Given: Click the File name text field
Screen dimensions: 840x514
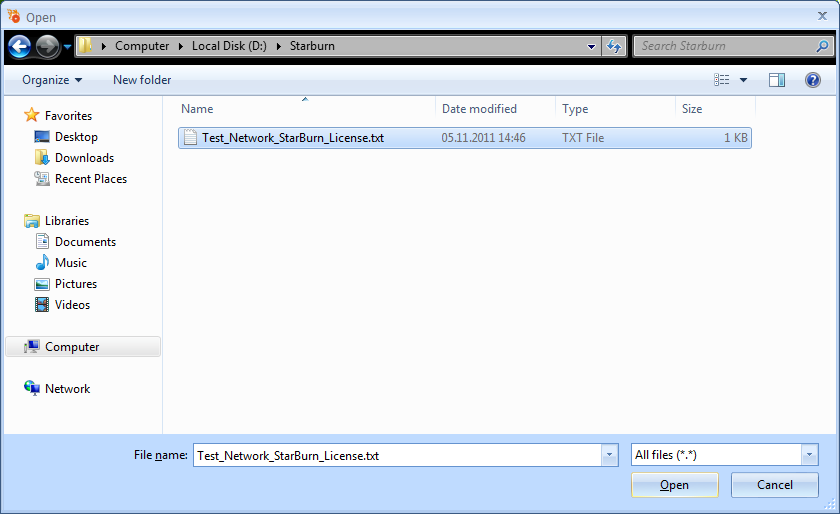Looking at the screenshot, I should click(x=397, y=455).
